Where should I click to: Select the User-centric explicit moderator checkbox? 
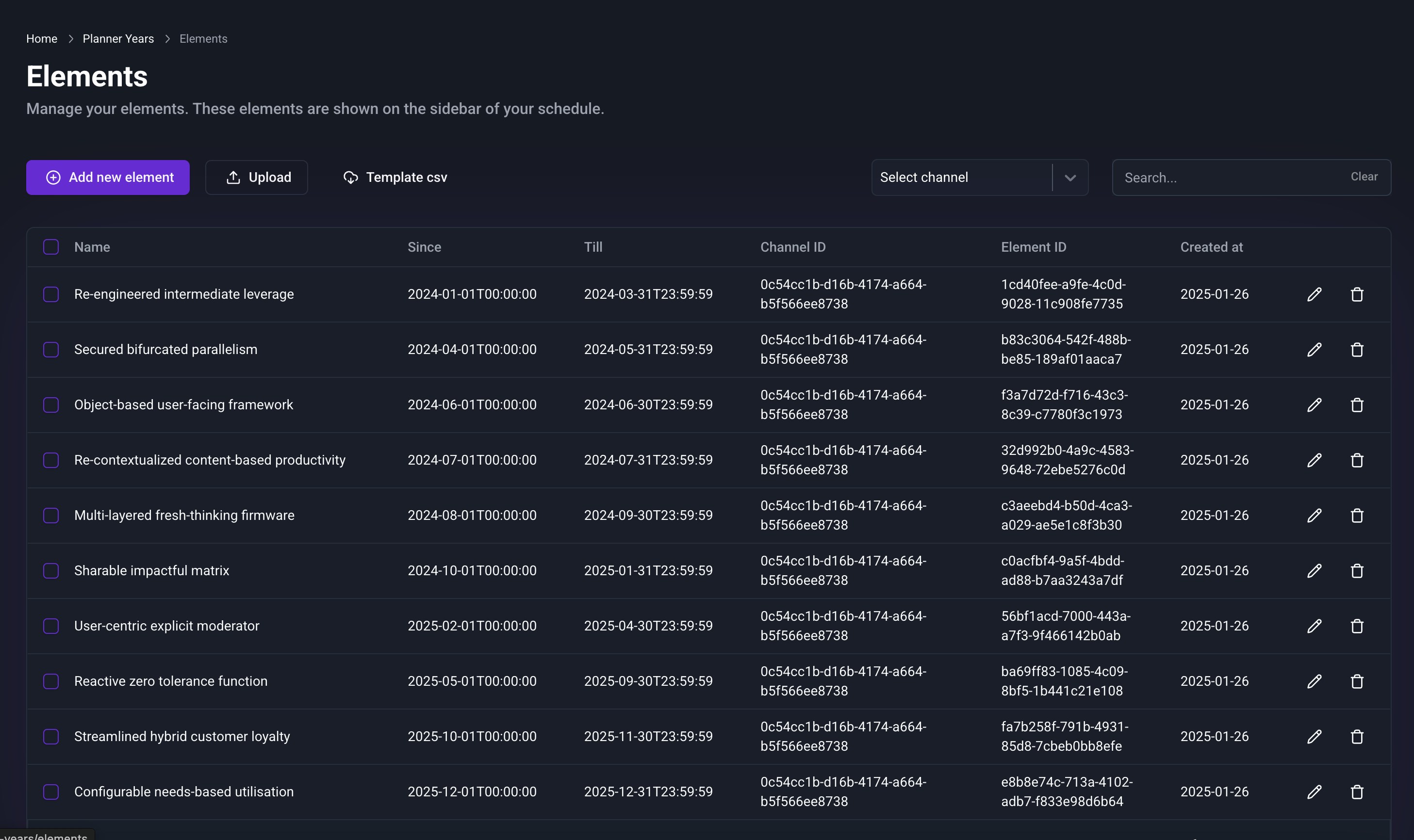point(51,626)
